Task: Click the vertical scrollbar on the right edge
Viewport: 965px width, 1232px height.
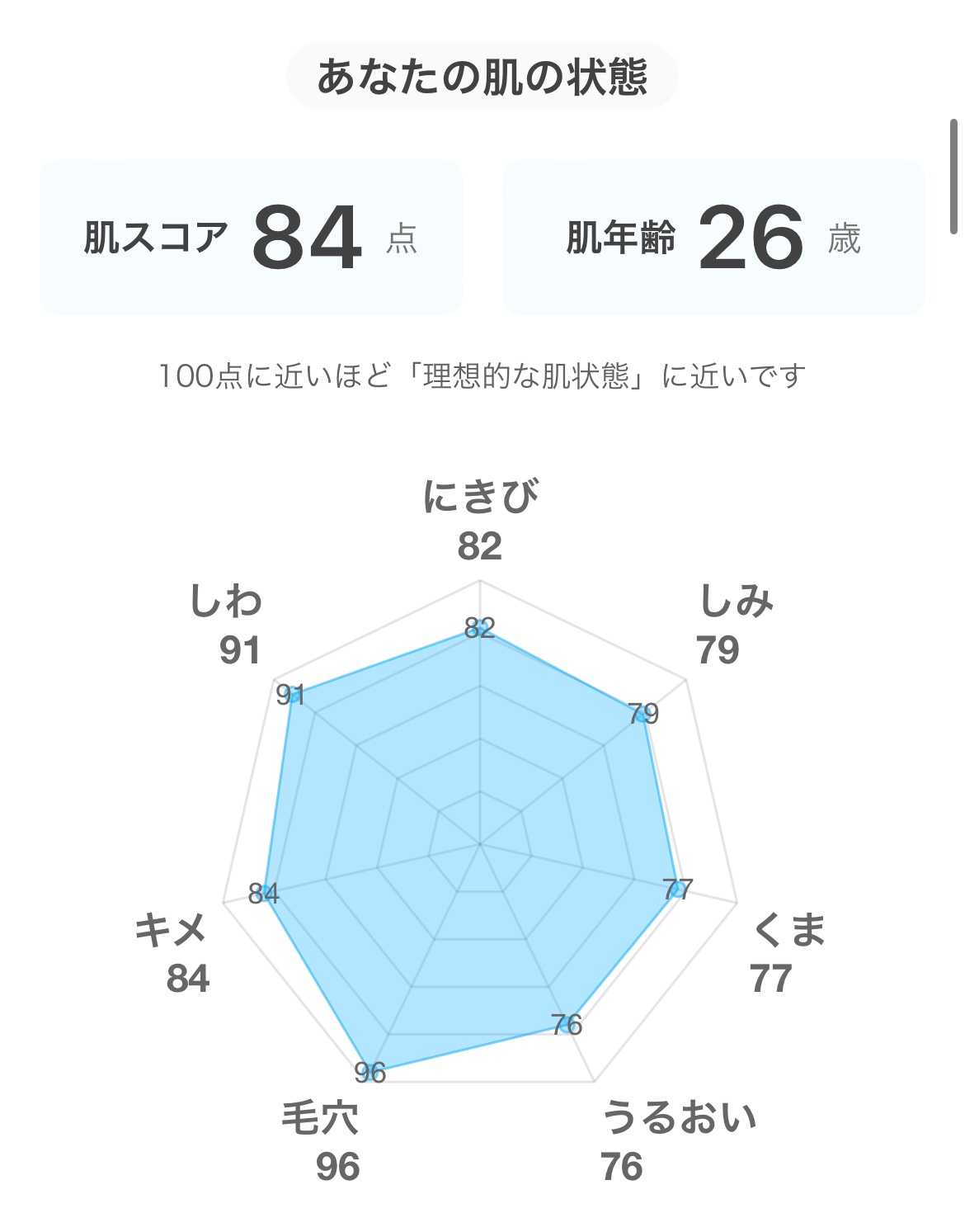Action: [x=954, y=177]
